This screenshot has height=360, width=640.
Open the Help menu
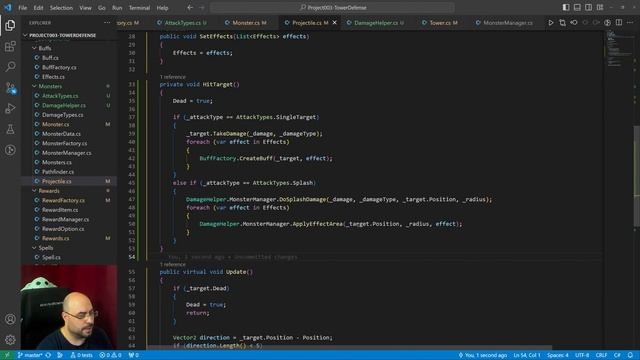pyautogui.click(x=162, y=8)
